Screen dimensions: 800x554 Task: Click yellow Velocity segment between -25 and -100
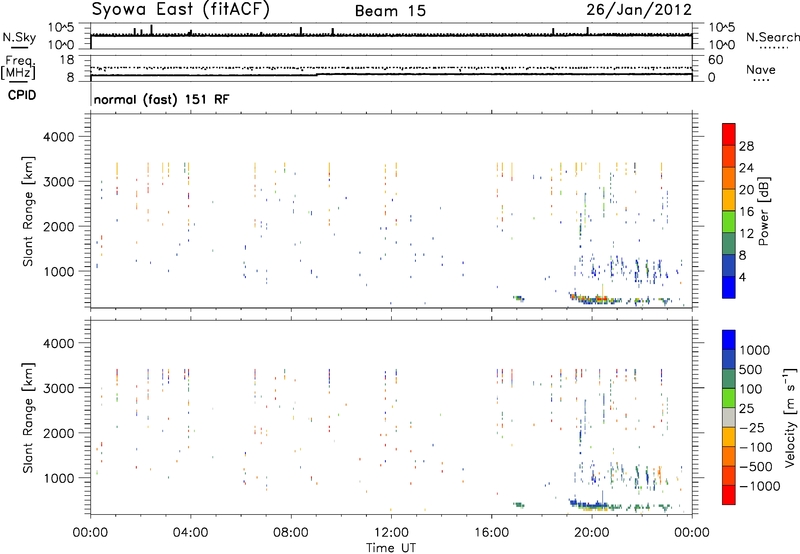(x=729, y=437)
